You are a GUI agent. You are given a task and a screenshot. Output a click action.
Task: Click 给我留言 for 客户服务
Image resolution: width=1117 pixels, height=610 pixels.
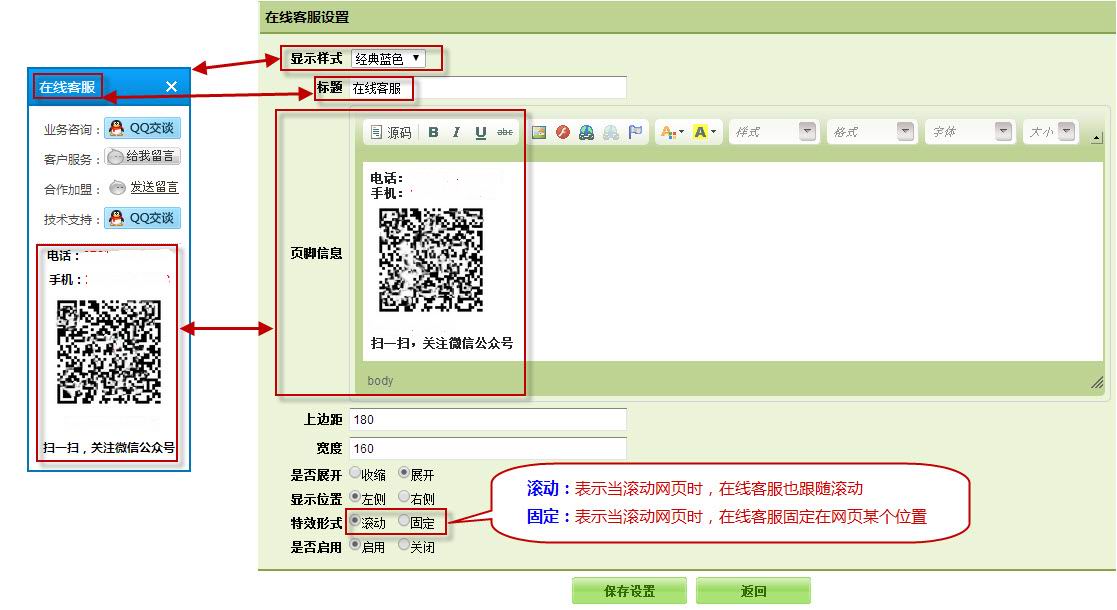142,156
